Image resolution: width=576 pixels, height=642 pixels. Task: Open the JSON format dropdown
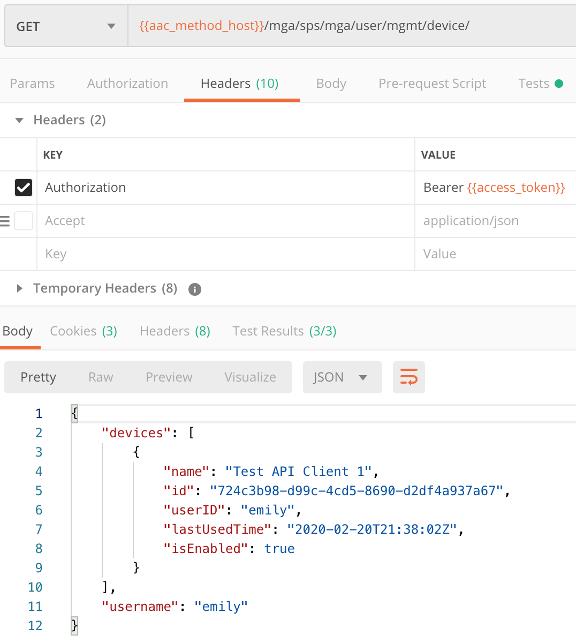pyautogui.click(x=342, y=377)
